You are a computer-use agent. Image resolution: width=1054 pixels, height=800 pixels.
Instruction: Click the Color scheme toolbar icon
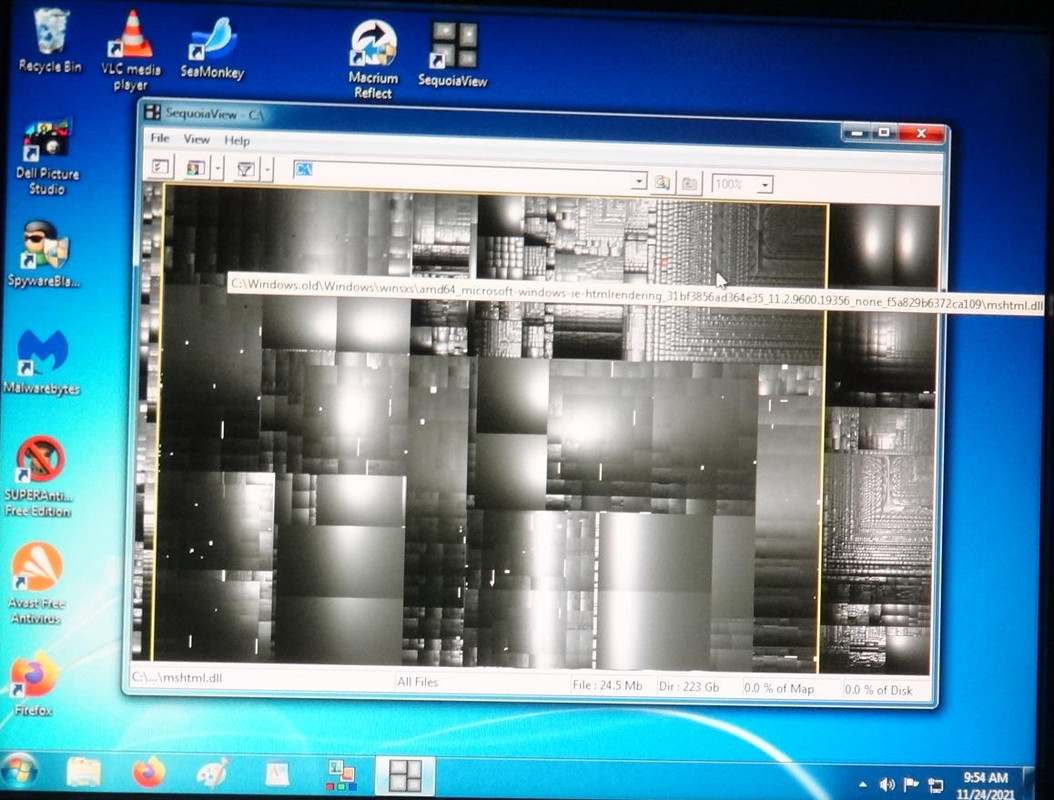(195, 168)
